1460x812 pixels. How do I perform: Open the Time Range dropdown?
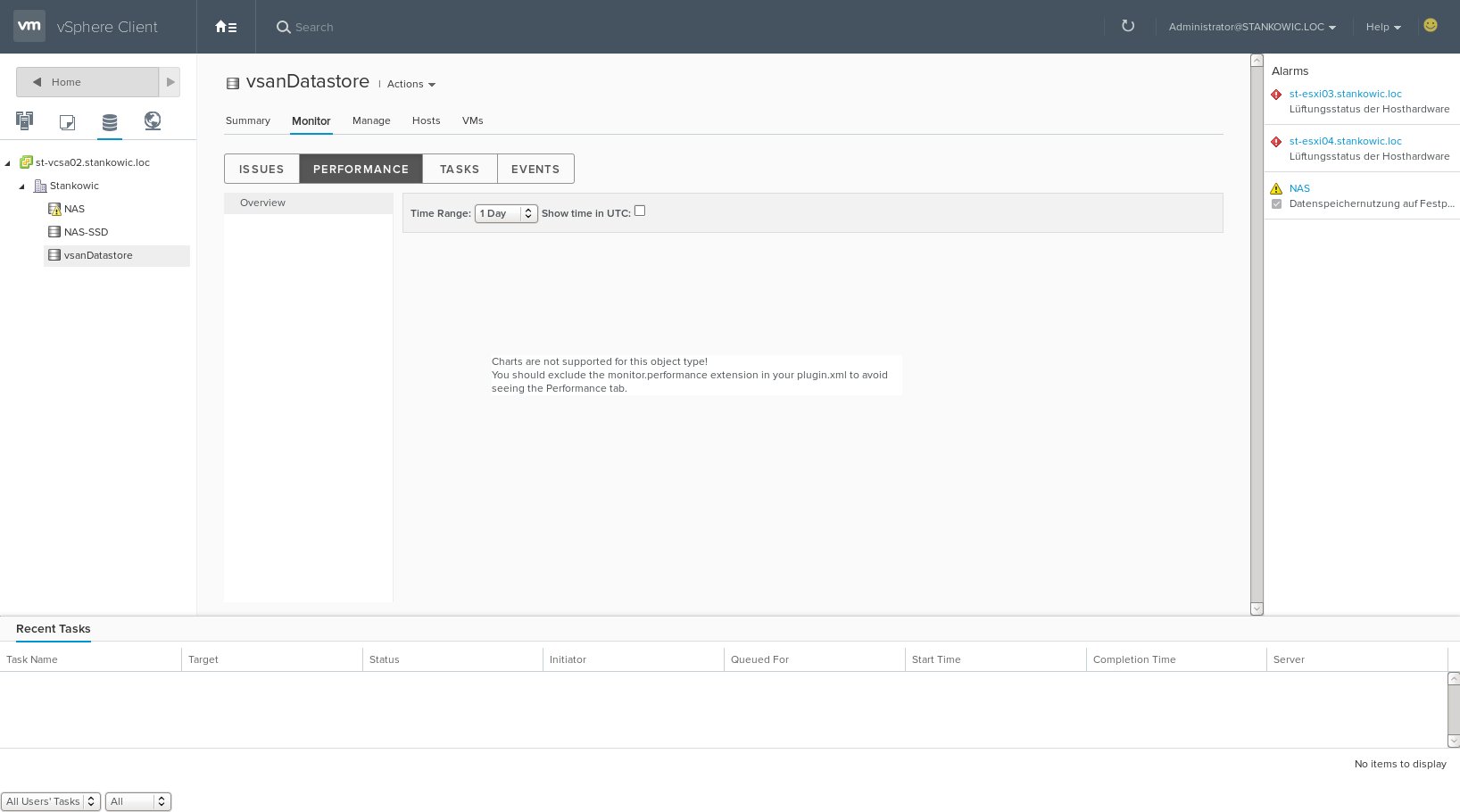tap(506, 213)
